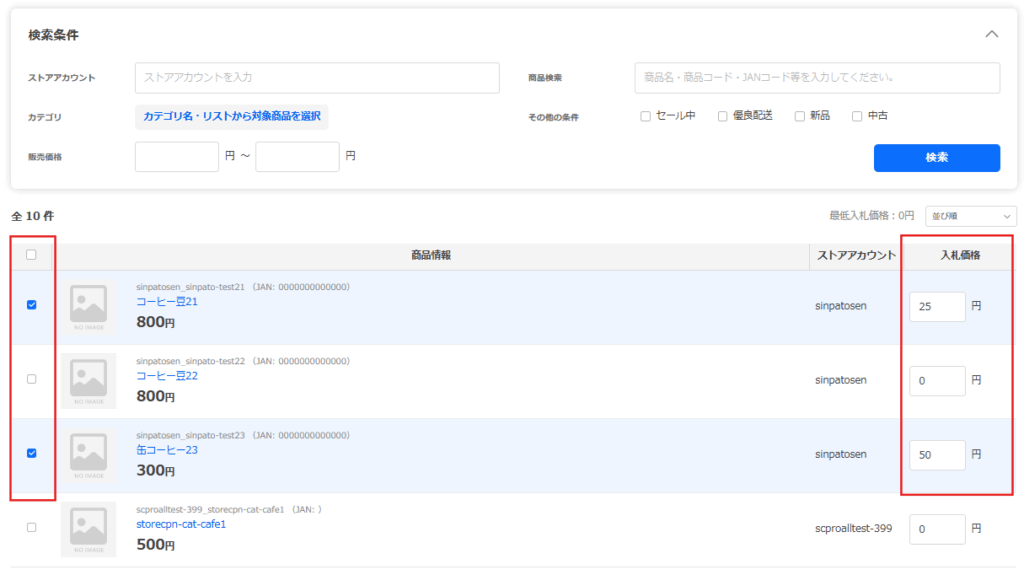Open the カテゴリ selection list

coord(231,117)
